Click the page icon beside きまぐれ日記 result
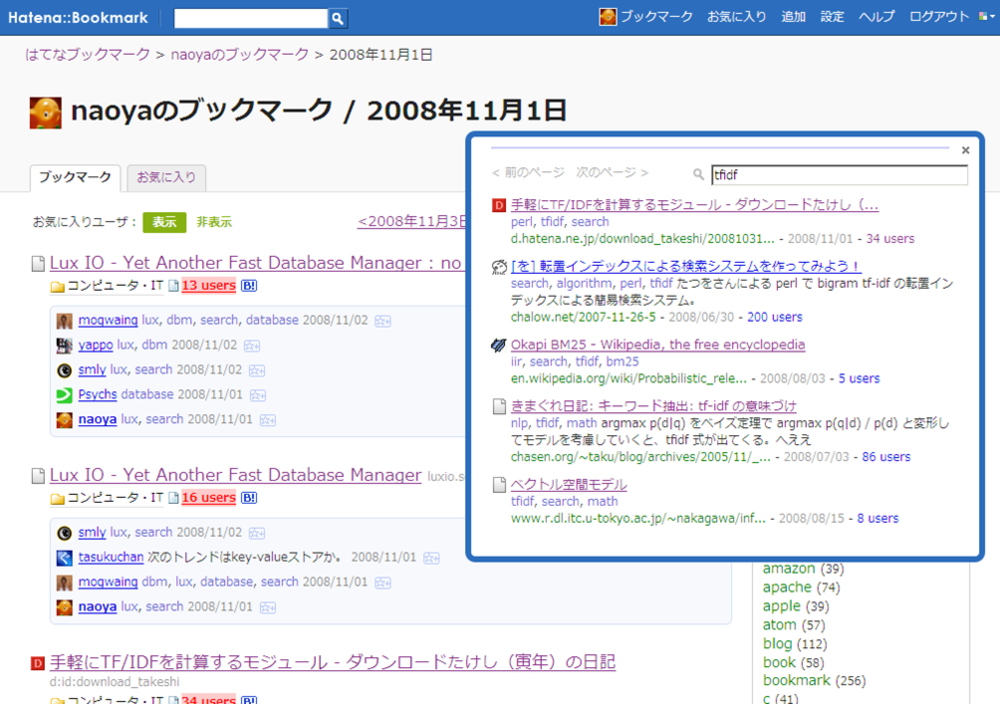Viewport: 1000px width, 704px height. (499, 407)
